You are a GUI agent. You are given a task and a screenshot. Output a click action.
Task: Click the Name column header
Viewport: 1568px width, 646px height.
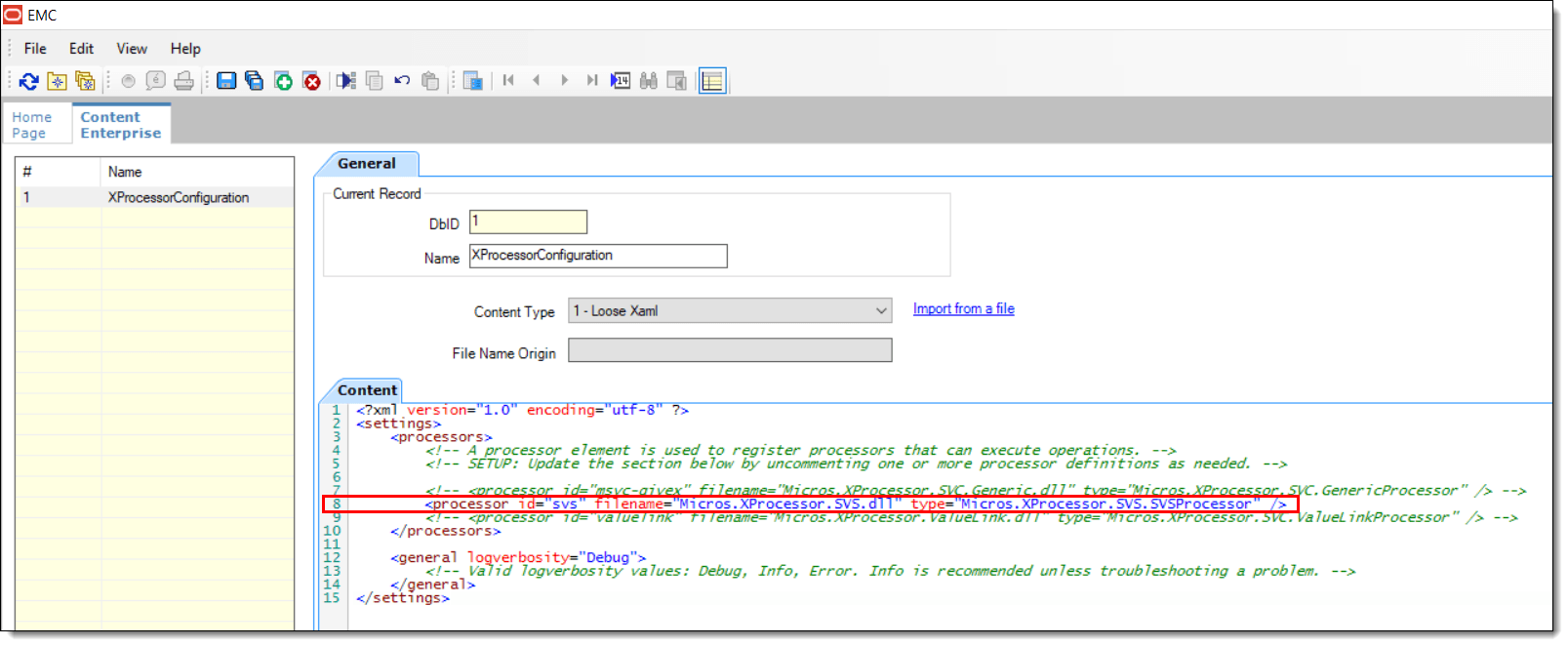(x=197, y=172)
